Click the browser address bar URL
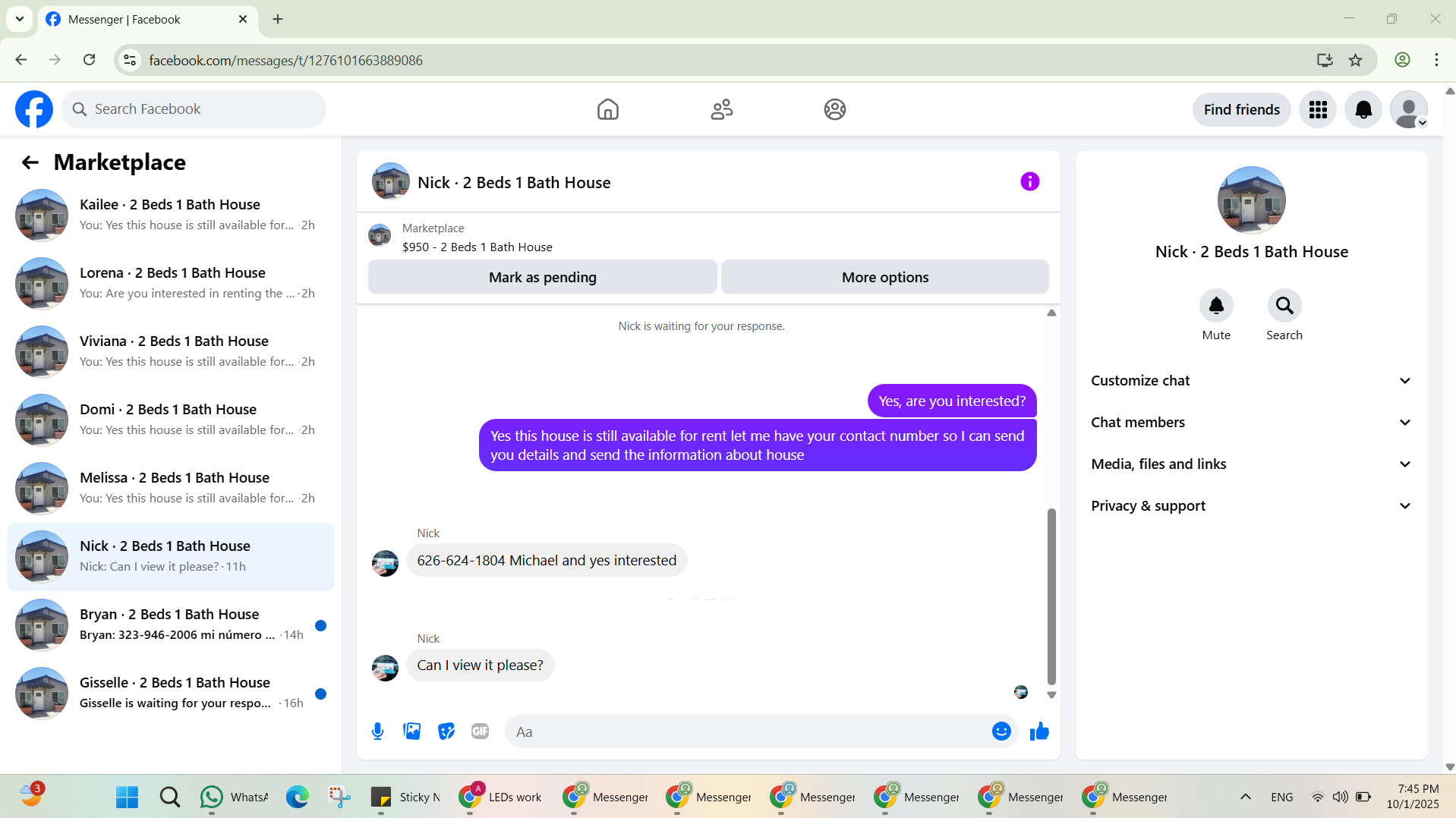Viewport: 1456px width, 818px height. pyautogui.click(x=285, y=60)
